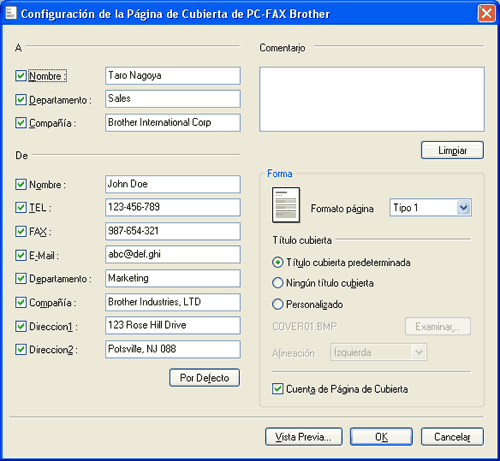The image size is (500, 461).
Task: Click into the Comentario text area
Action: 372,99
